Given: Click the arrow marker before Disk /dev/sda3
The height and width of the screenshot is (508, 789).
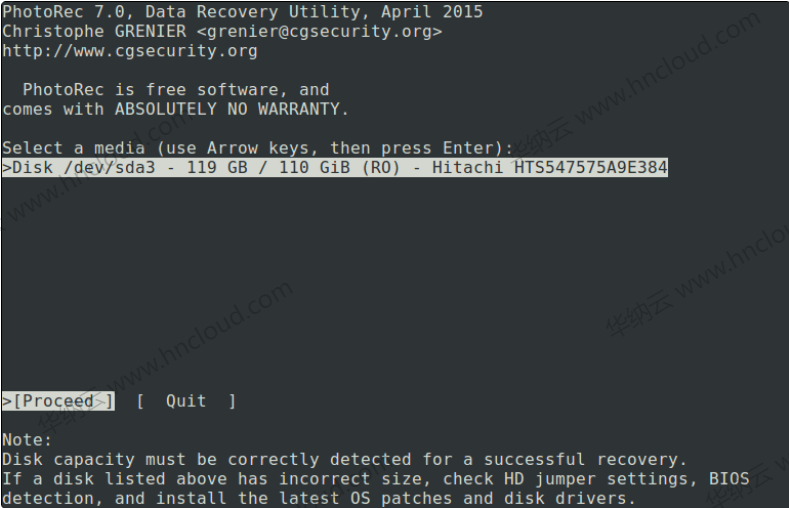Looking at the screenshot, I should click(x=7, y=167).
